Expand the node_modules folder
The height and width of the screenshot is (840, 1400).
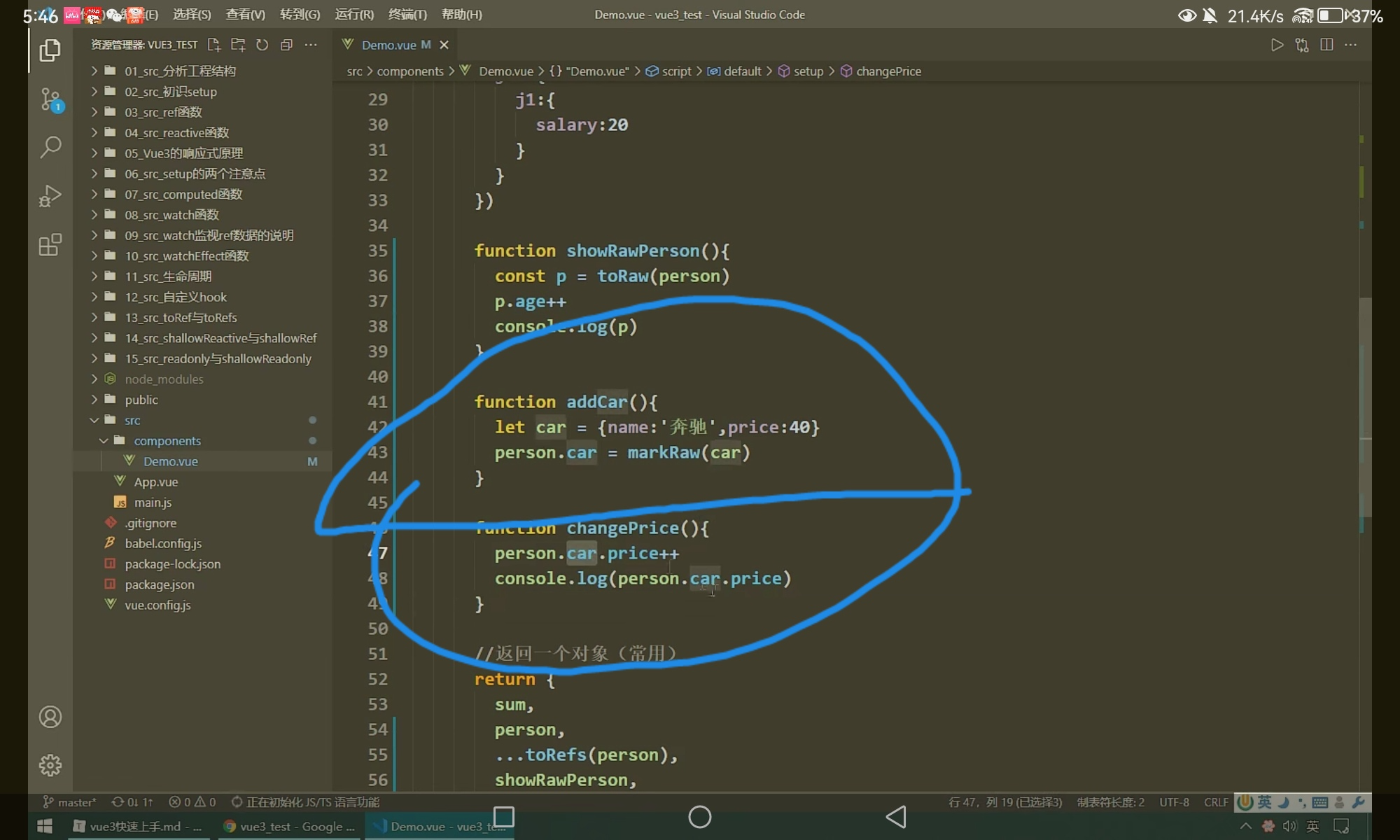[164, 379]
